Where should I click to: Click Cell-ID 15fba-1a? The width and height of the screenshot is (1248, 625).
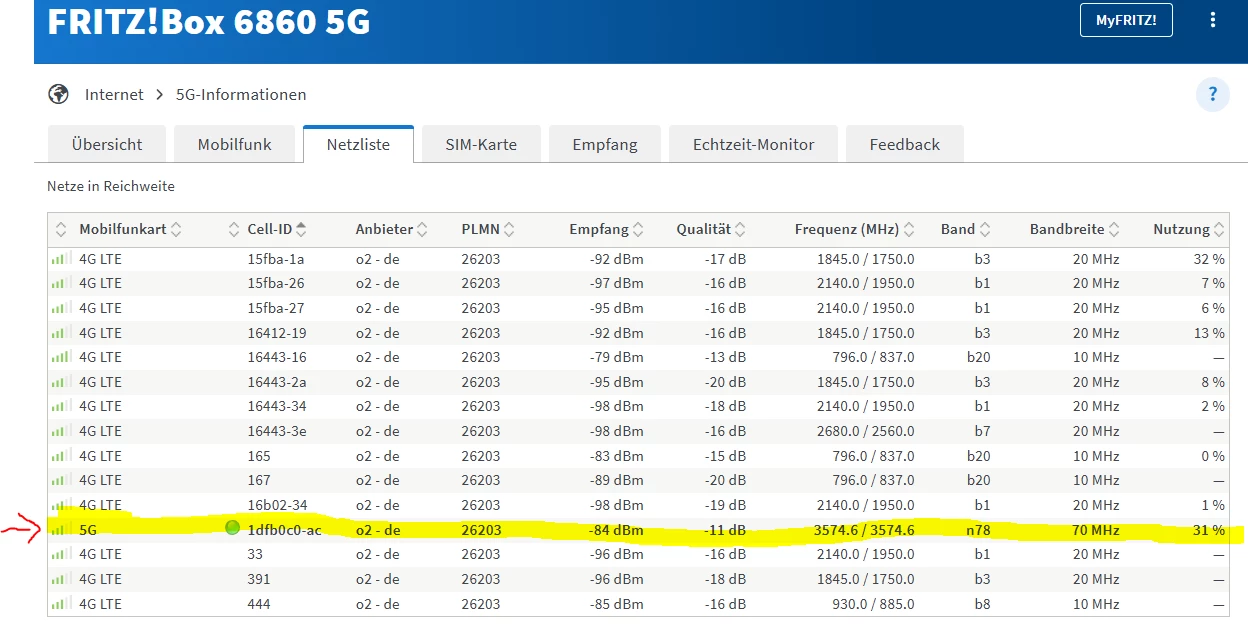[276, 259]
